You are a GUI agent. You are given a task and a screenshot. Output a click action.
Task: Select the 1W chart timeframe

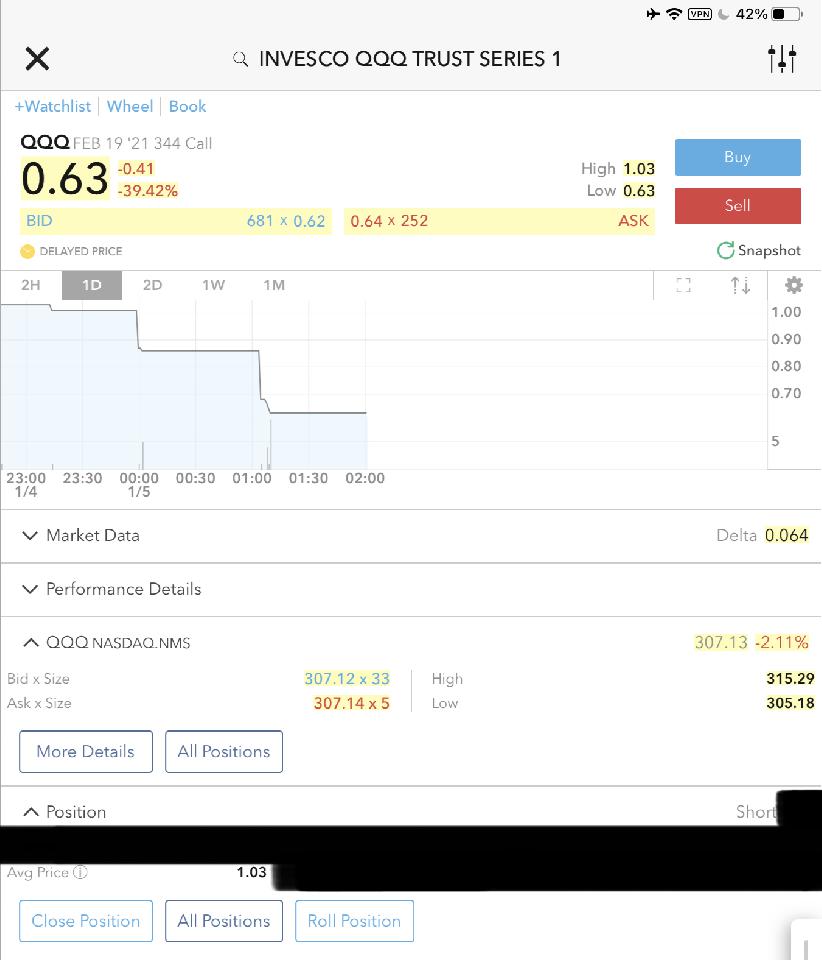coord(214,285)
